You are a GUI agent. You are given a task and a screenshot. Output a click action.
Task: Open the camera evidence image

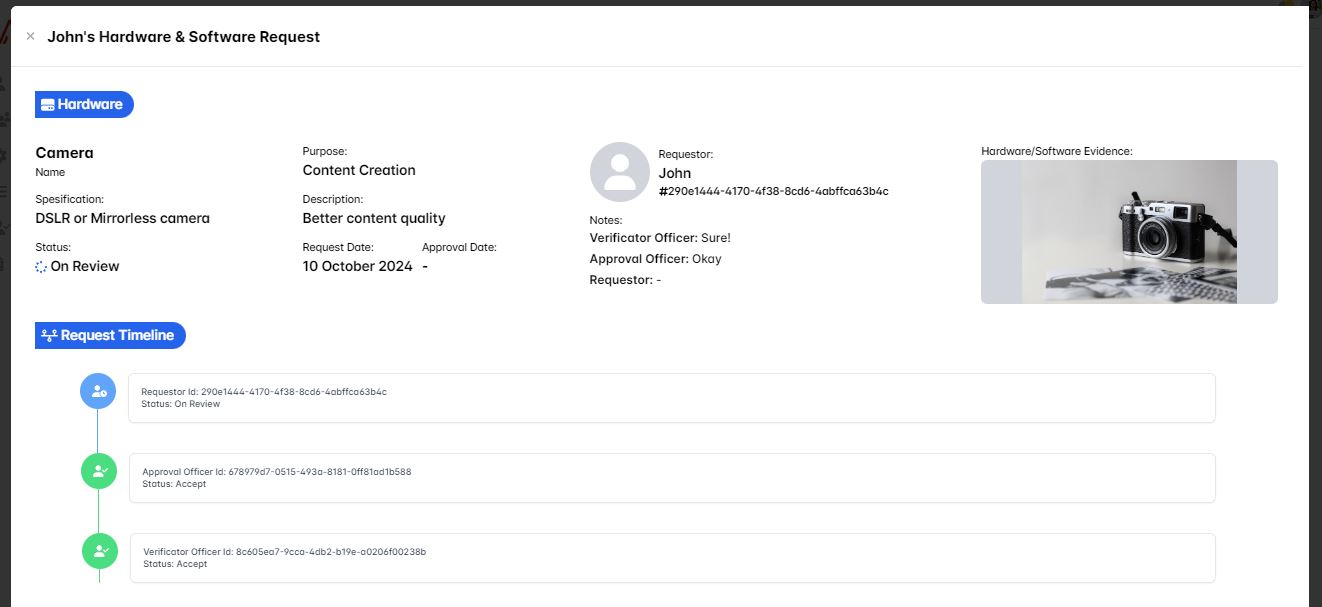pyautogui.click(x=1128, y=231)
